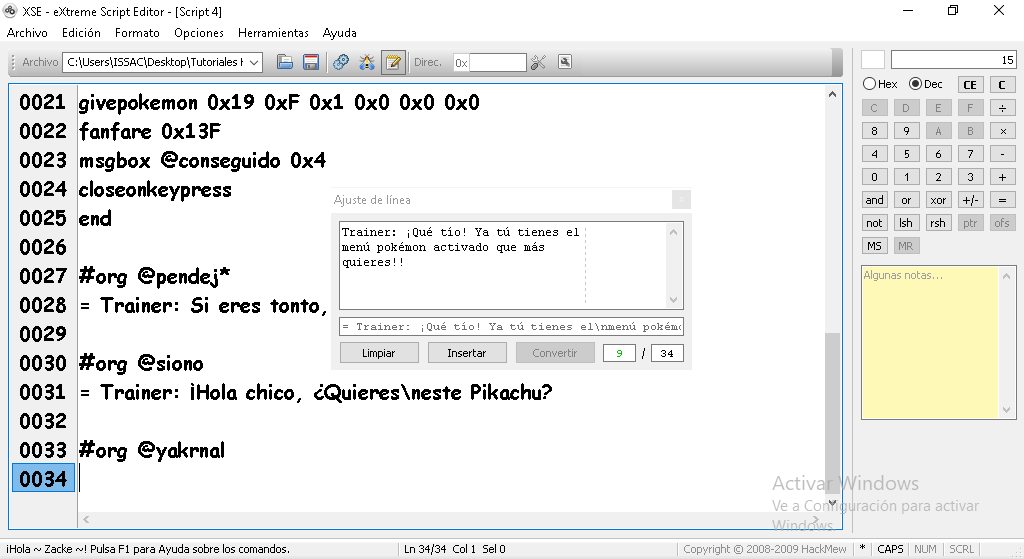Click the open file folder icon

point(285,62)
